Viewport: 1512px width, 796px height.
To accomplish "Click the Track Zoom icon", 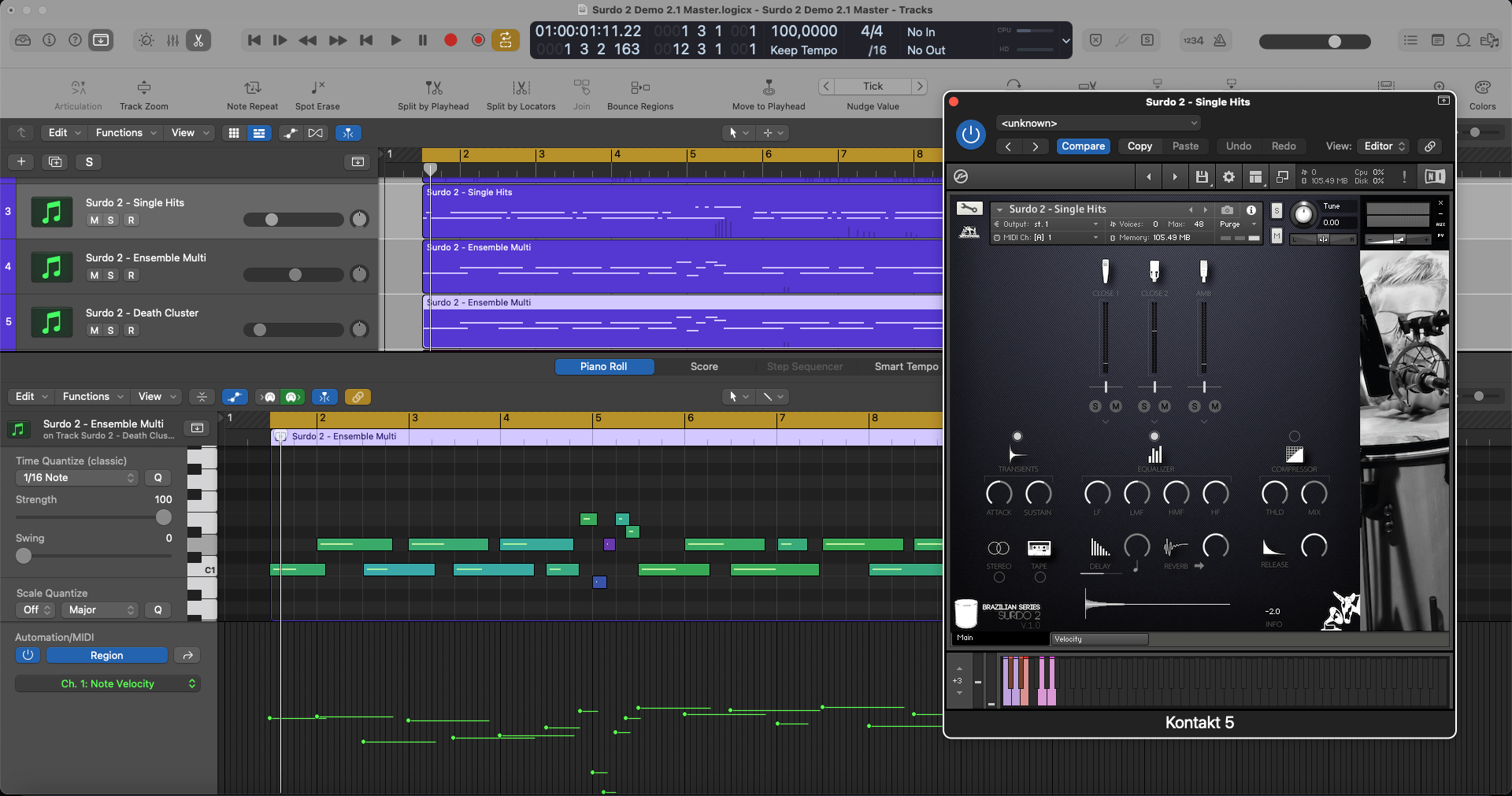I will coord(143,87).
